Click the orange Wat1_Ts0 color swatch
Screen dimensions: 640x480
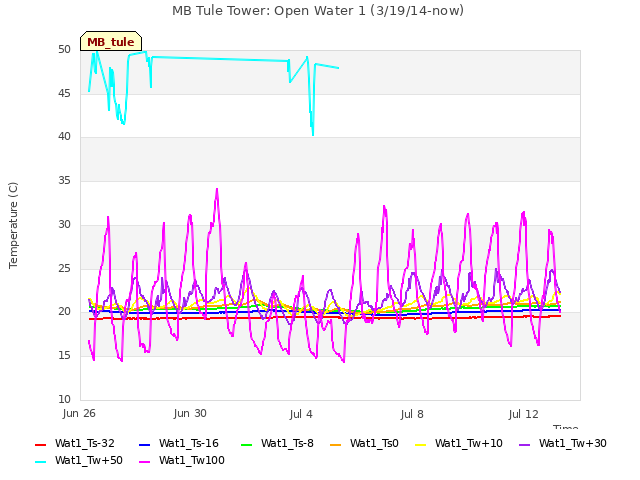335,444
